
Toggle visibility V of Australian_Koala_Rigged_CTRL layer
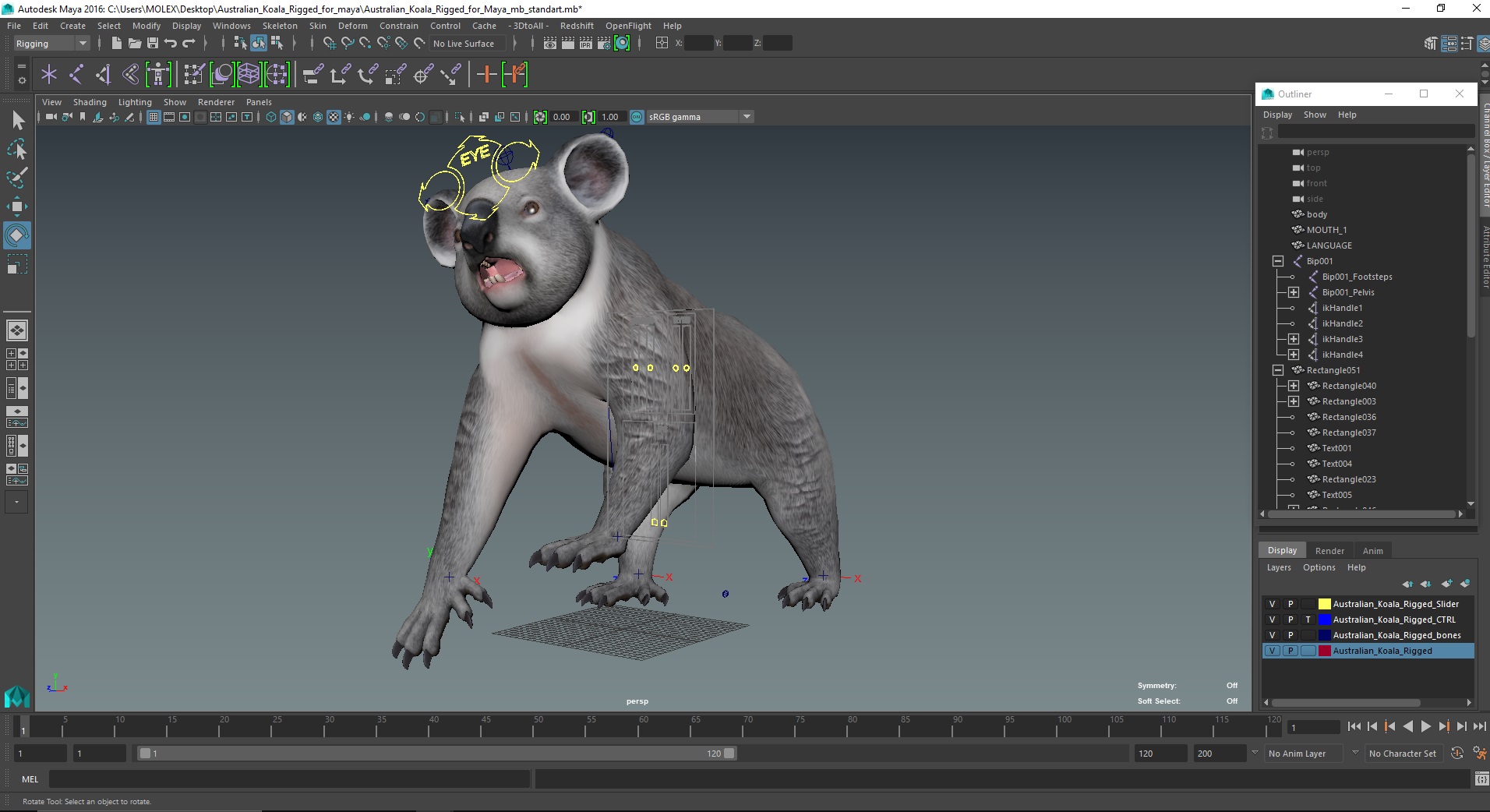point(1273,620)
